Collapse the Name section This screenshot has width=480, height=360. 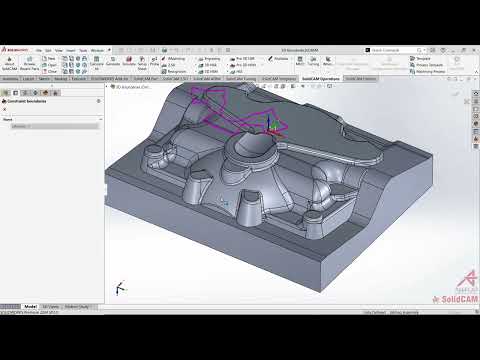(x=101, y=119)
